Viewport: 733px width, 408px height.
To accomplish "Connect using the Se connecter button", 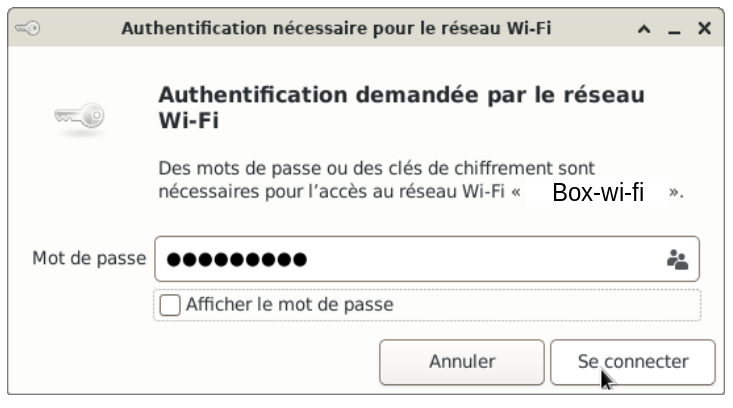I will point(632,362).
